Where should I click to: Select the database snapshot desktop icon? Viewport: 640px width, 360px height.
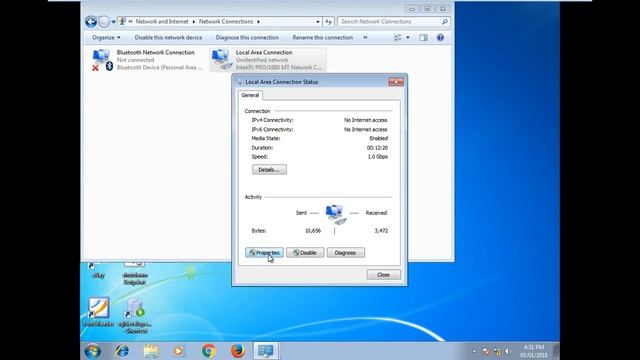click(134, 274)
